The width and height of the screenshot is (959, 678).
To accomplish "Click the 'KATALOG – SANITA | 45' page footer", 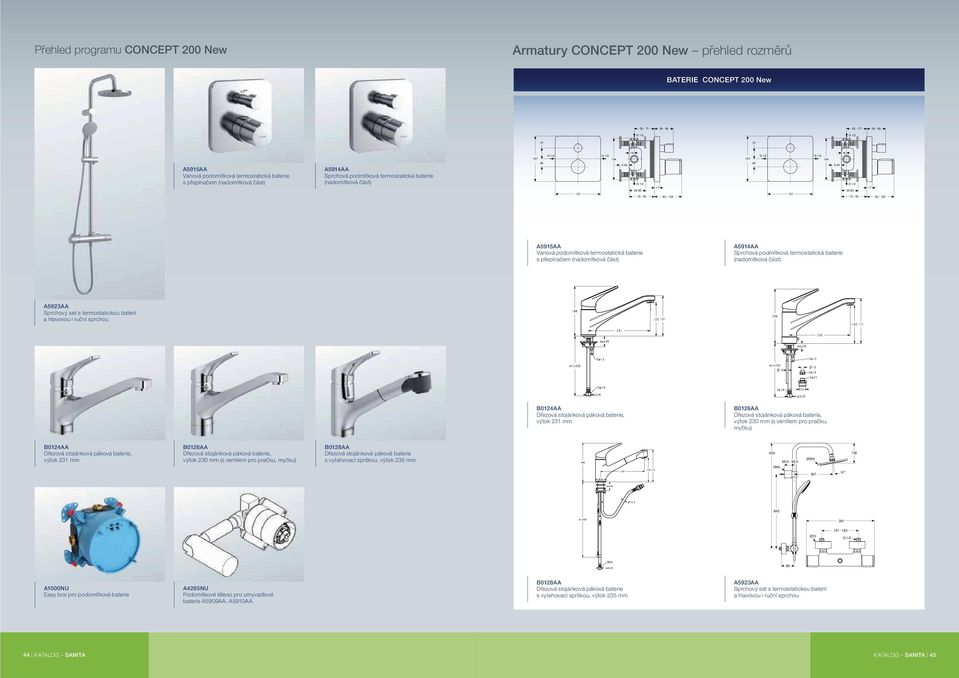I will pyautogui.click(x=905, y=655).
